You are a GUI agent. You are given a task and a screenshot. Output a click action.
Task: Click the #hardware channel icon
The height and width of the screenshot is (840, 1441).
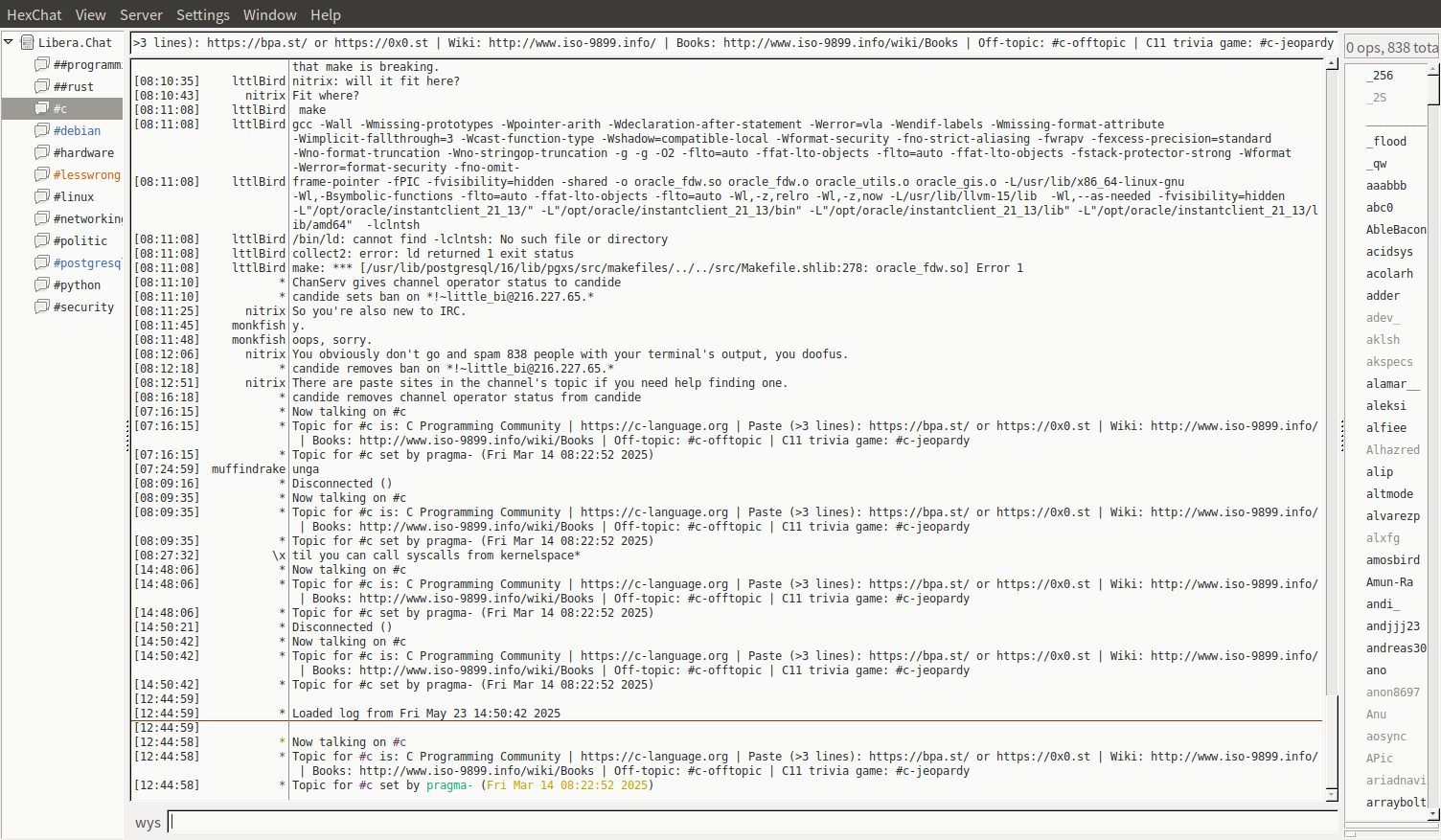coord(42,152)
